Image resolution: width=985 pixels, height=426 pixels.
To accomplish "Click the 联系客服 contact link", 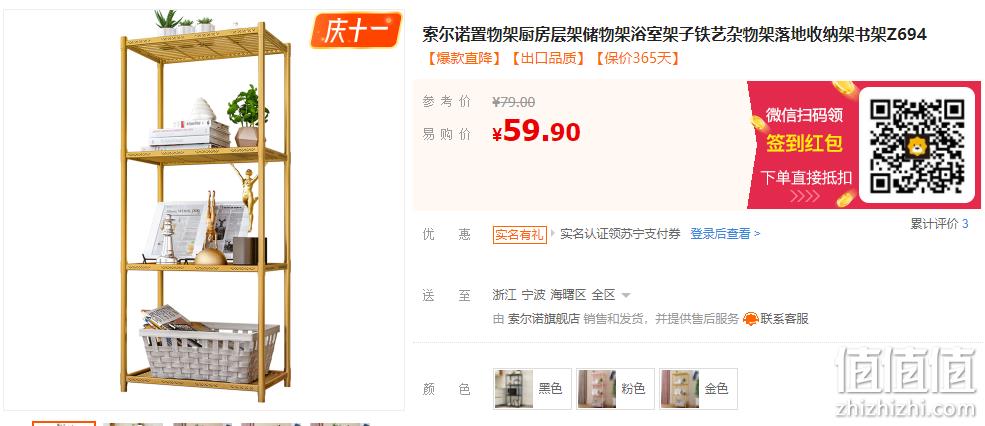I will click(x=784, y=319).
